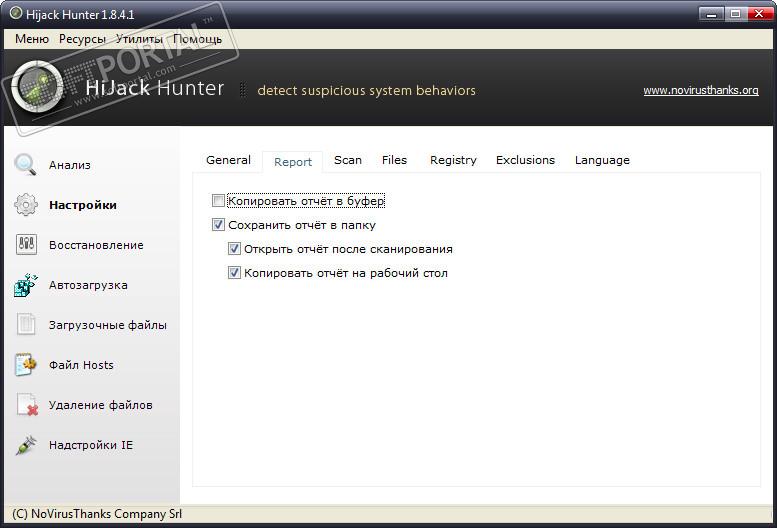Disable Копировать отчёт на рабочий стол
The width and height of the screenshot is (777, 528).
pos(234,272)
